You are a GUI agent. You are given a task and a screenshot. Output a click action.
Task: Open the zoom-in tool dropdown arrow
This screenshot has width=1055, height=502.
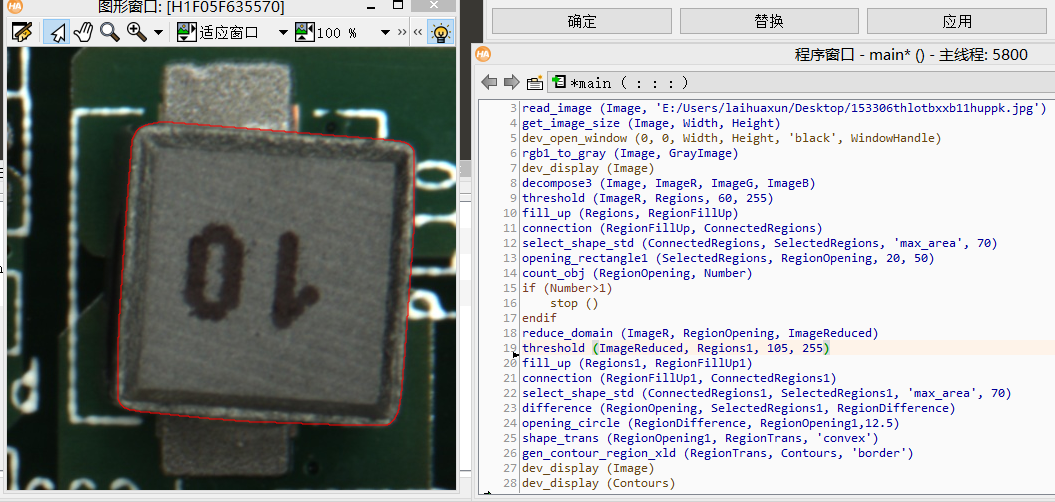(160, 32)
